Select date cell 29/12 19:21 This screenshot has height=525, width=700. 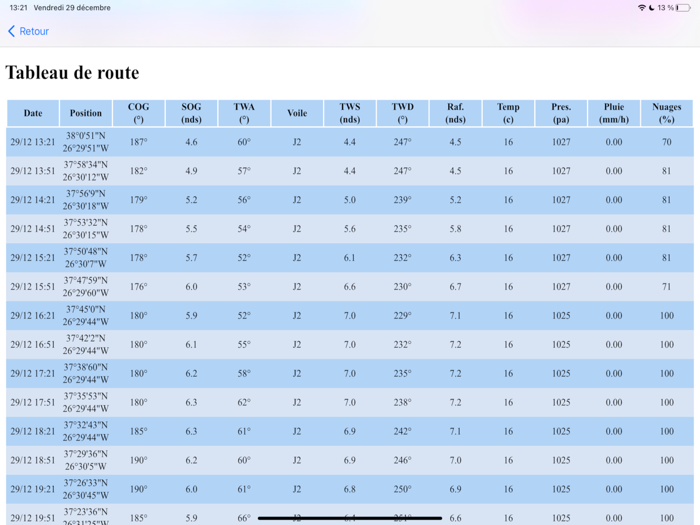click(33, 489)
